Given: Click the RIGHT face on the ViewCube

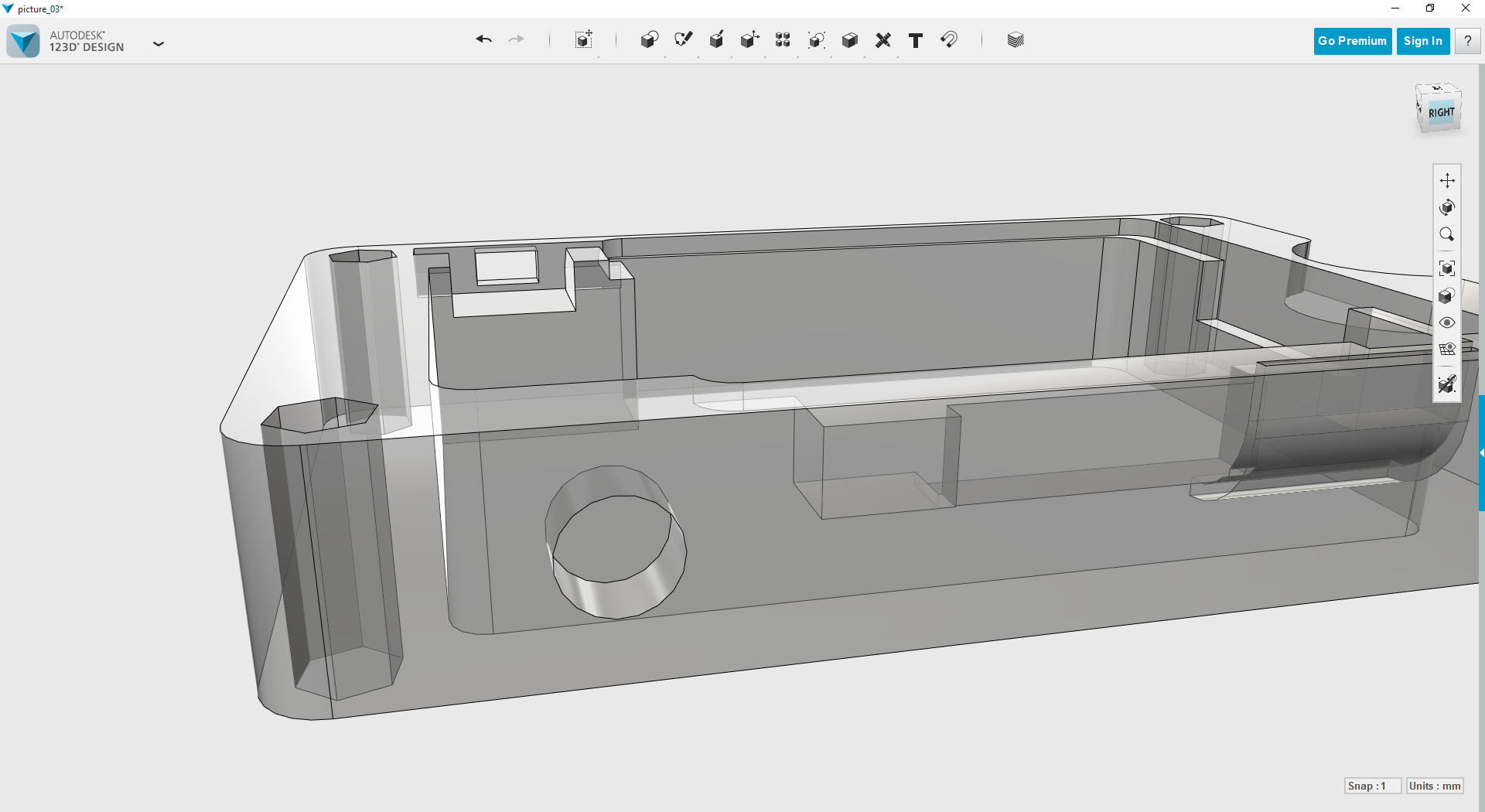Looking at the screenshot, I should click(1440, 111).
